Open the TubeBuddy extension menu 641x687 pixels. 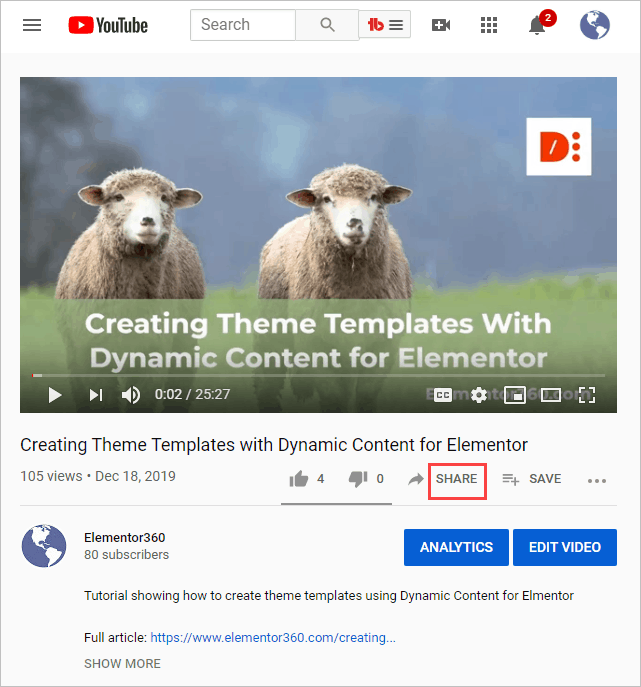tap(385, 25)
